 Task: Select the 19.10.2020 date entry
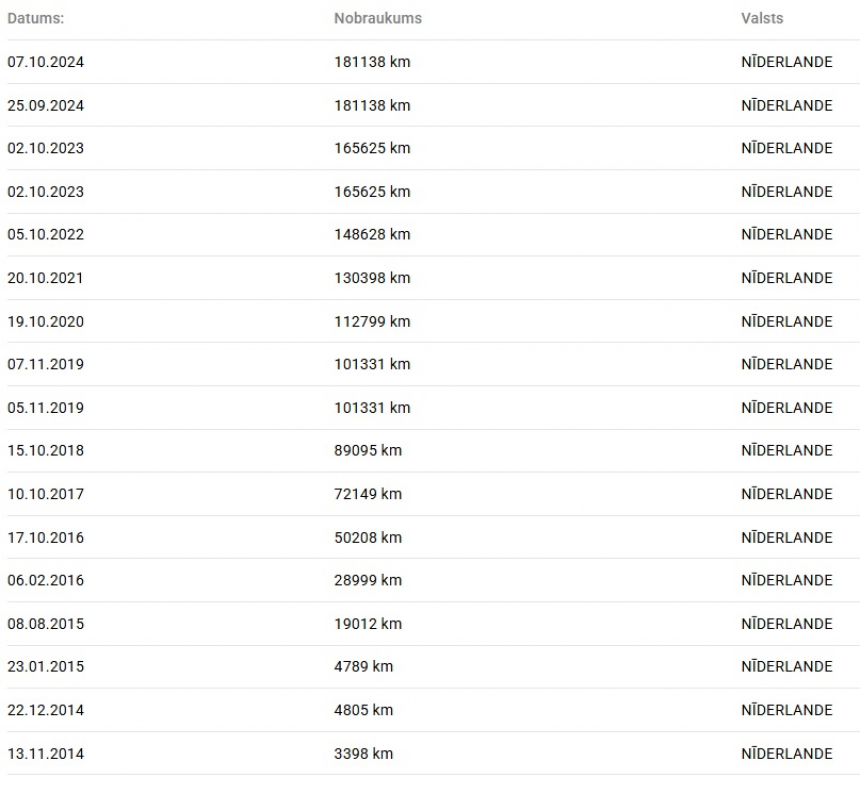pos(46,321)
